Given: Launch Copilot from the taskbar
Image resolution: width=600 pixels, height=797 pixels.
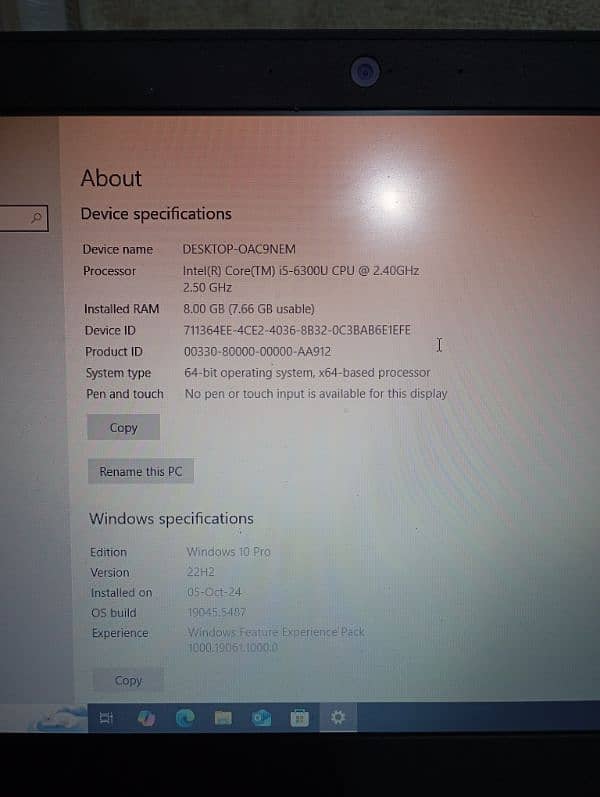Looking at the screenshot, I should [x=145, y=718].
